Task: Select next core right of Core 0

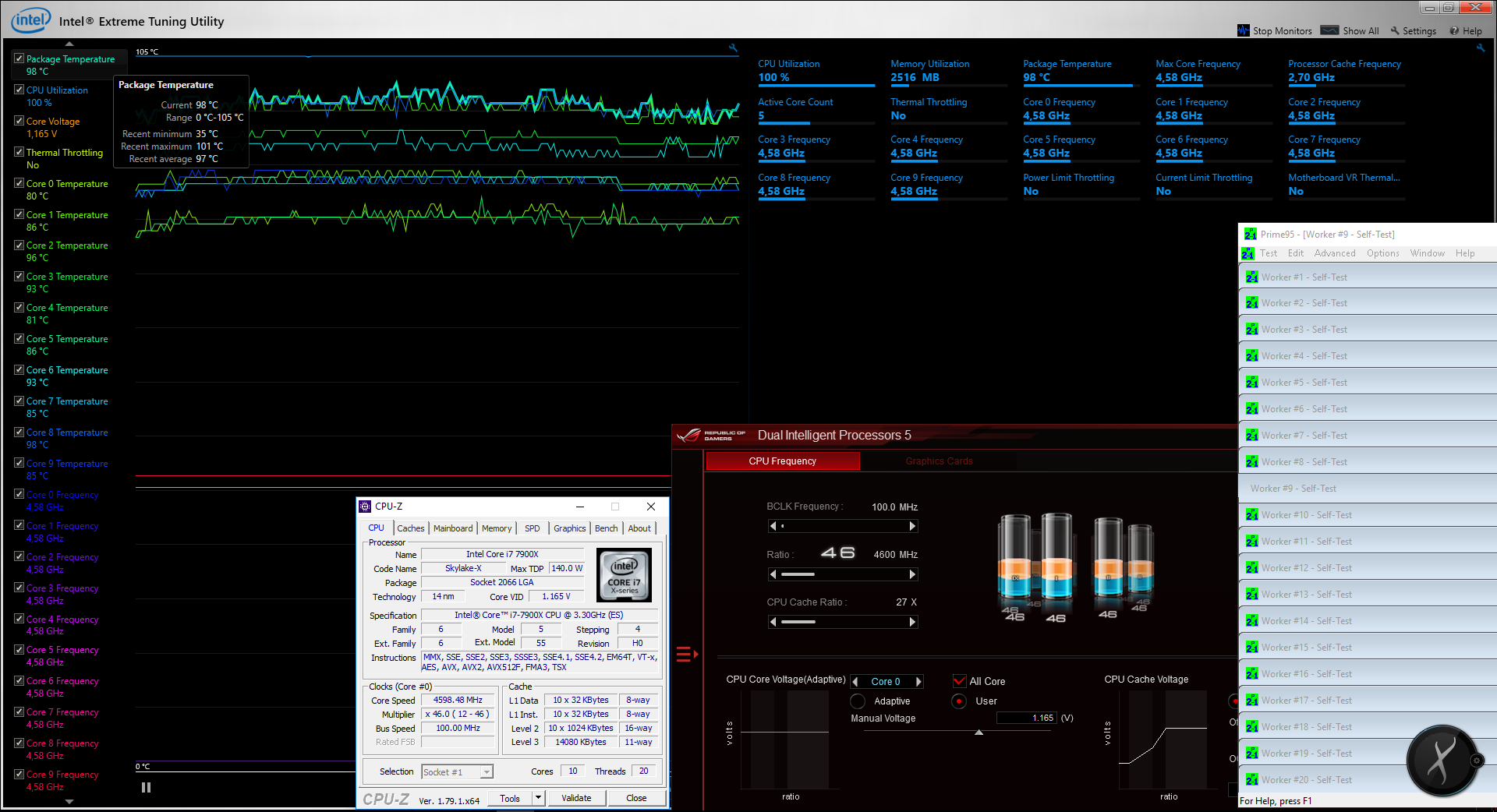Action: click(x=918, y=682)
